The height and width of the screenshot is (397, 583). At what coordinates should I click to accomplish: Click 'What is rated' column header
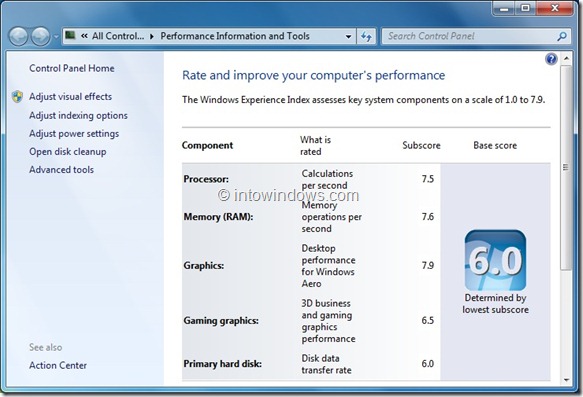point(316,146)
